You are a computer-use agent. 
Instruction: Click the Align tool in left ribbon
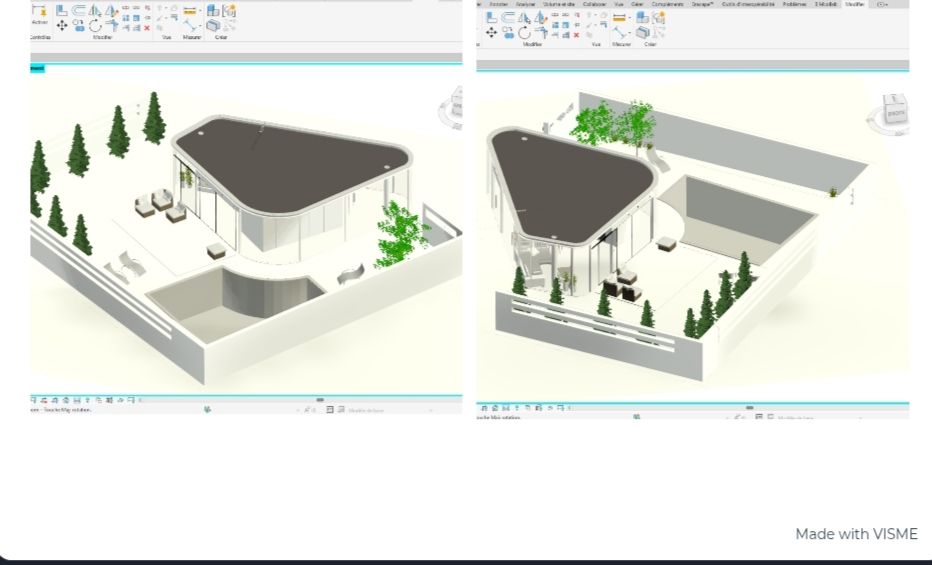[62, 11]
